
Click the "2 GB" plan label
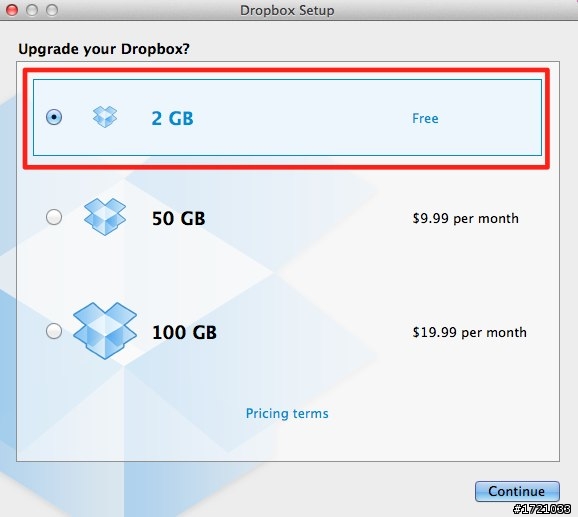coord(173,119)
